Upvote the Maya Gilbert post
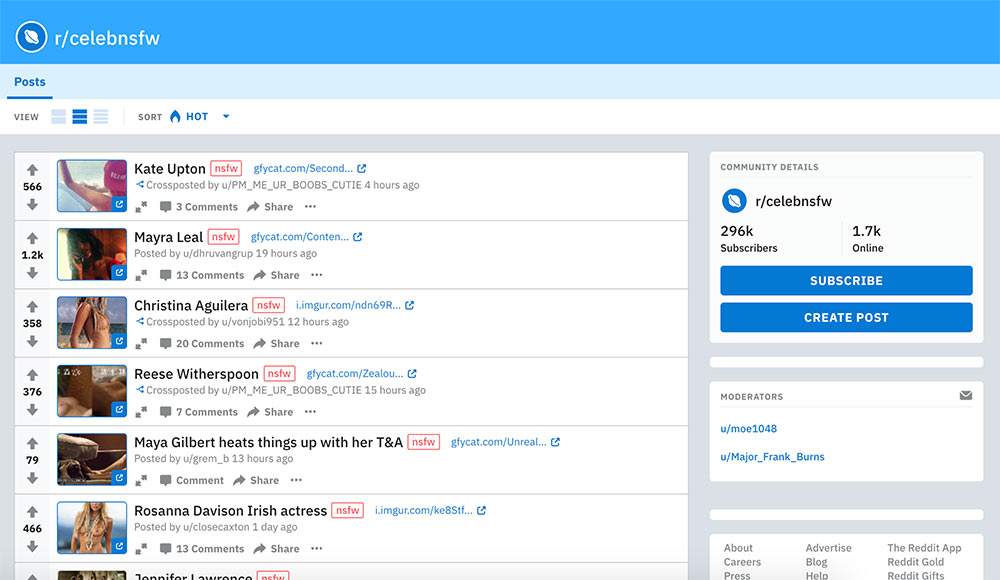The width and height of the screenshot is (1000, 580). [x=33, y=443]
